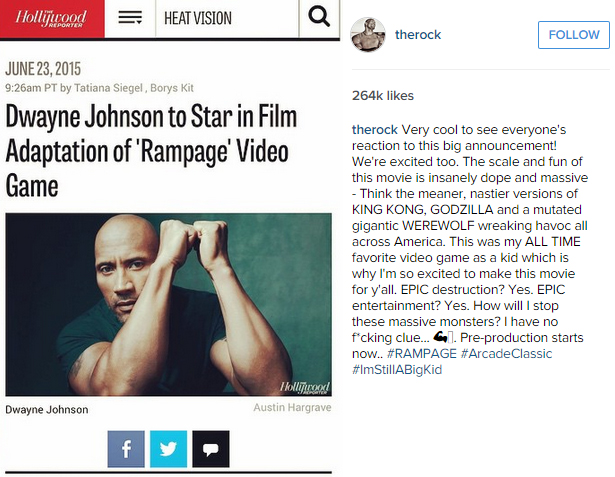The width and height of the screenshot is (615, 477).
Task: Open author Tatiana Siegel's page
Action: (x=108, y=88)
